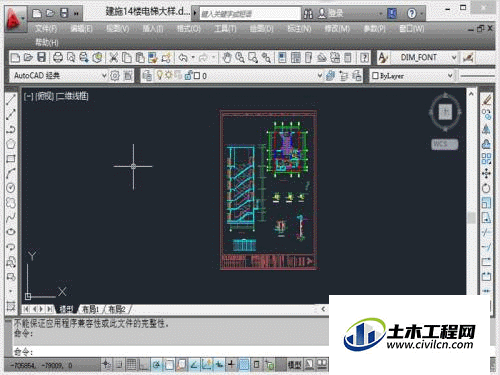Open the 编辑(E) menu

click(x=81, y=29)
